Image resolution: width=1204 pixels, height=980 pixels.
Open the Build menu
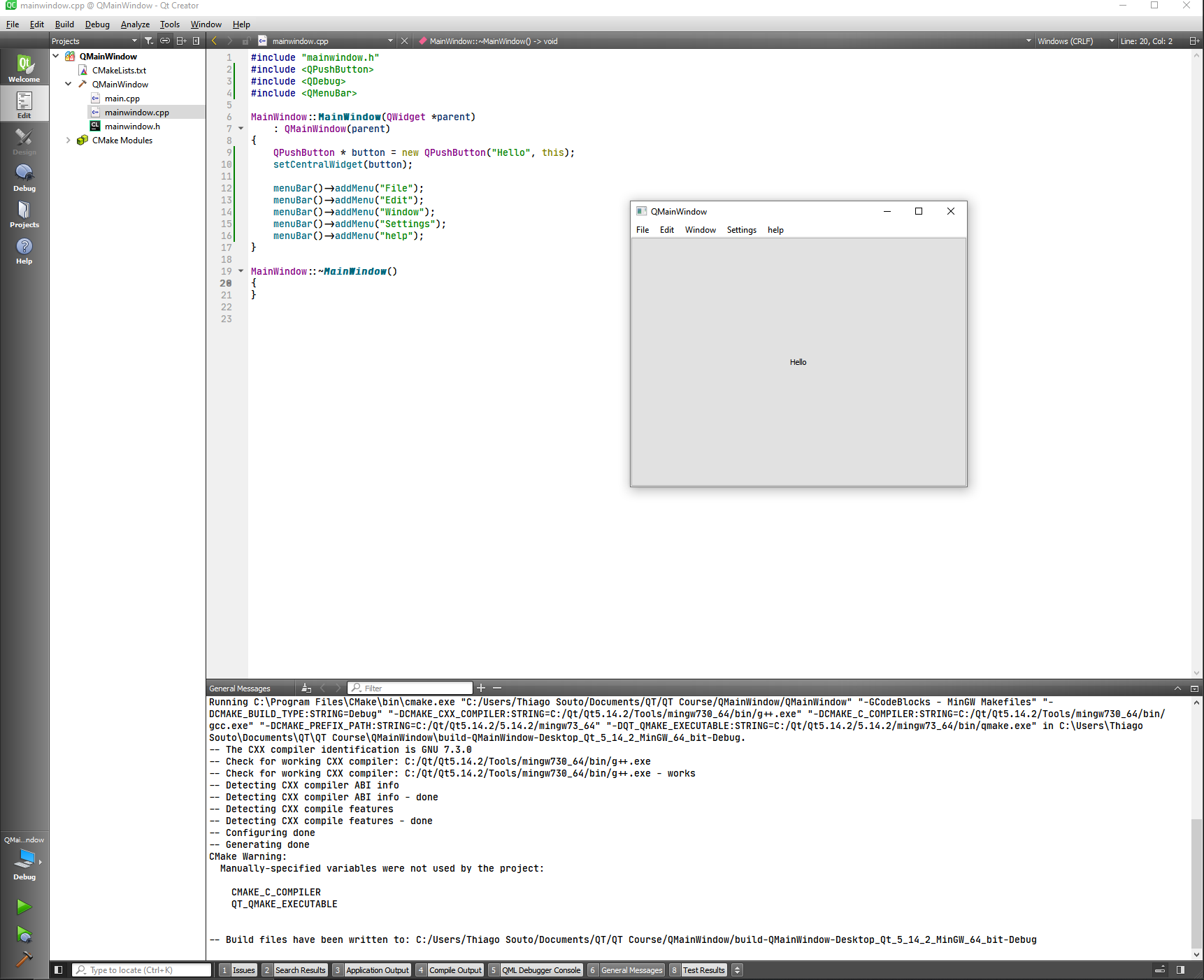(x=64, y=24)
